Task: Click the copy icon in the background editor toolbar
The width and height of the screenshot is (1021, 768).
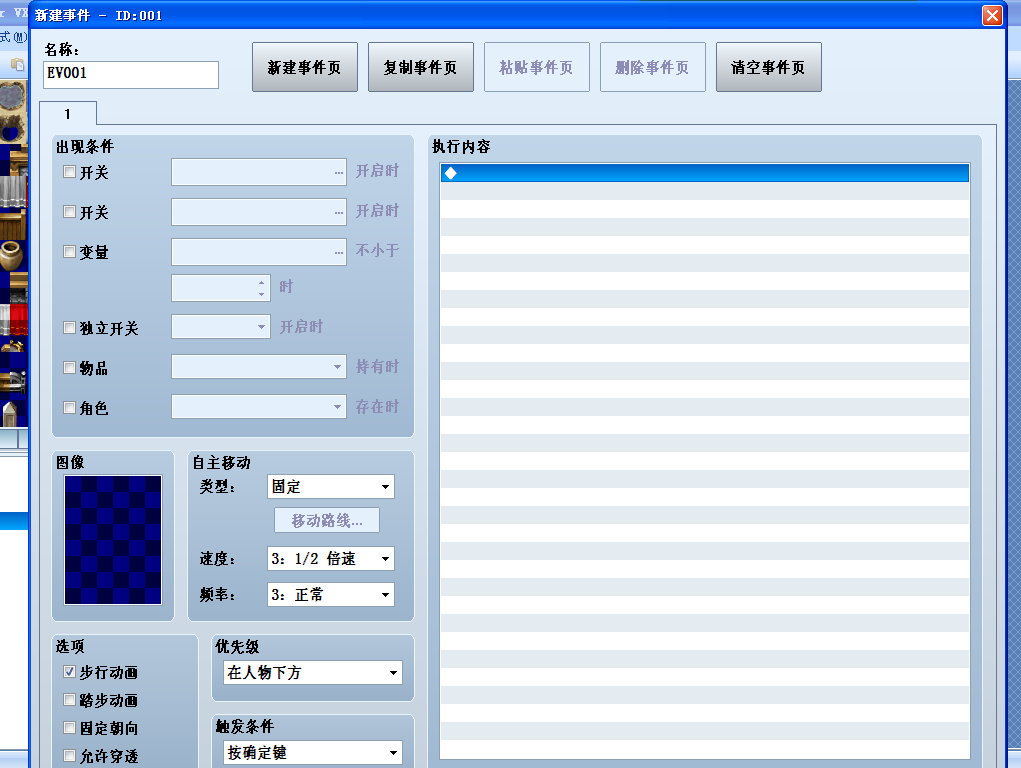Action: point(17,64)
